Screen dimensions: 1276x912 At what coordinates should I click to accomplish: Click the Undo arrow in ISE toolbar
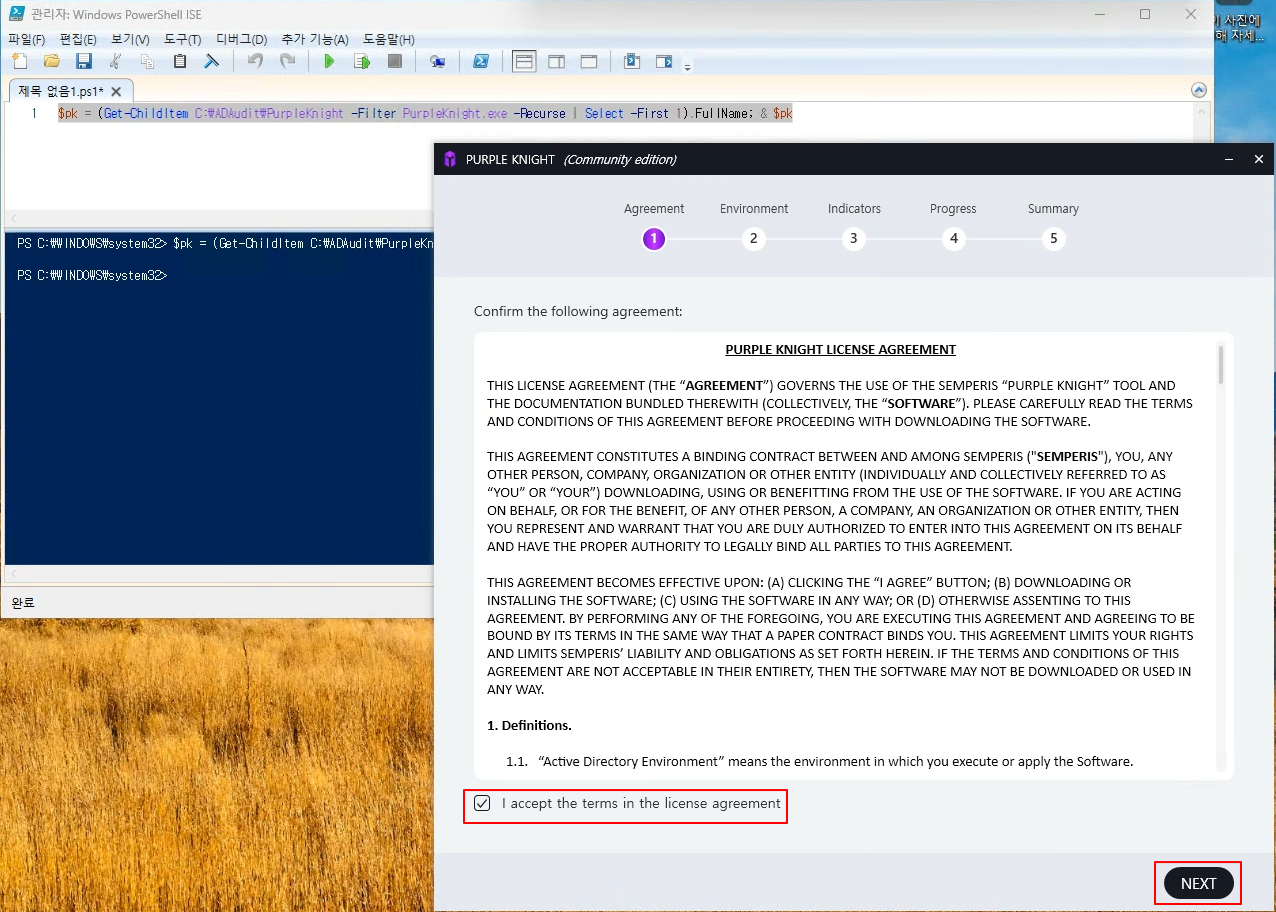click(x=255, y=61)
